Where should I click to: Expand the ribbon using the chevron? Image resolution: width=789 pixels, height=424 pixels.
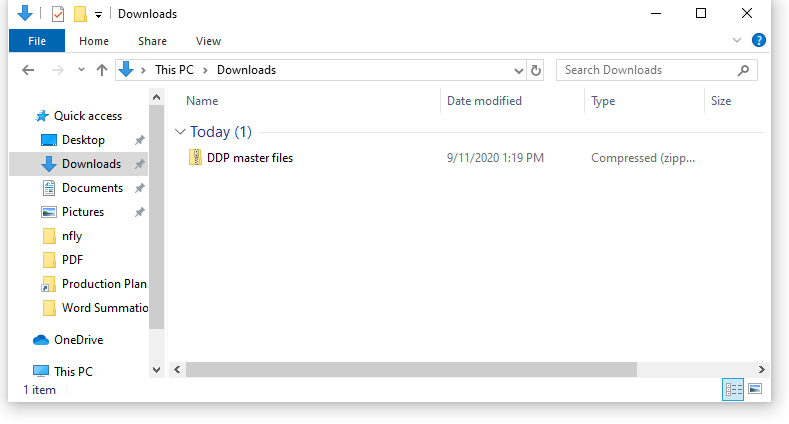pos(737,41)
